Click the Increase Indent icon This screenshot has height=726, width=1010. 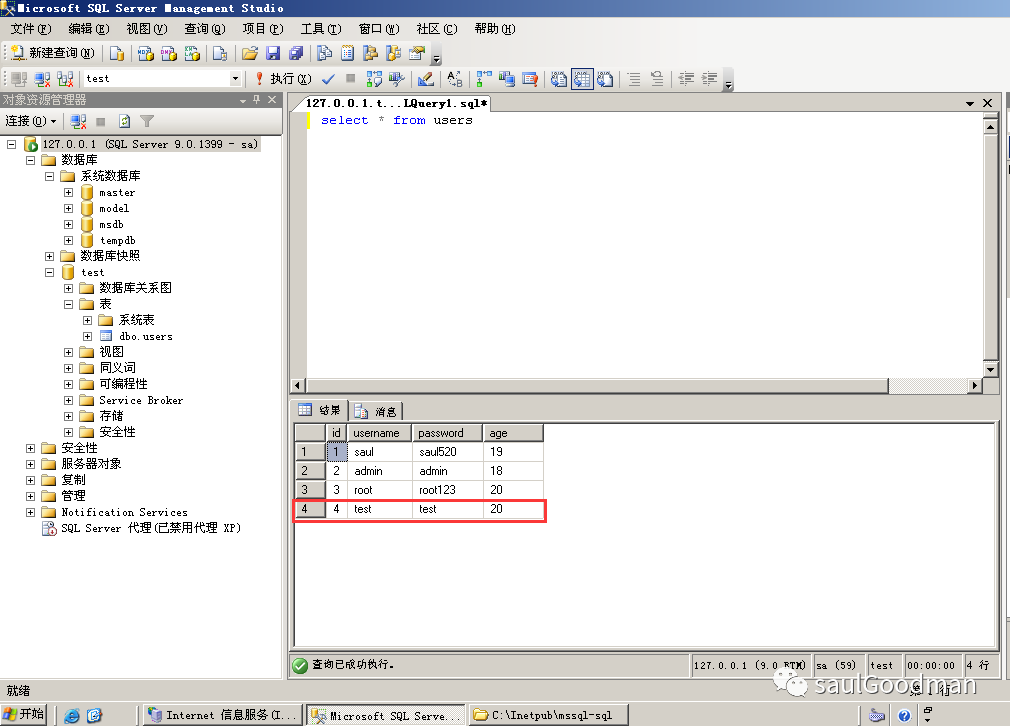coord(710,79)
